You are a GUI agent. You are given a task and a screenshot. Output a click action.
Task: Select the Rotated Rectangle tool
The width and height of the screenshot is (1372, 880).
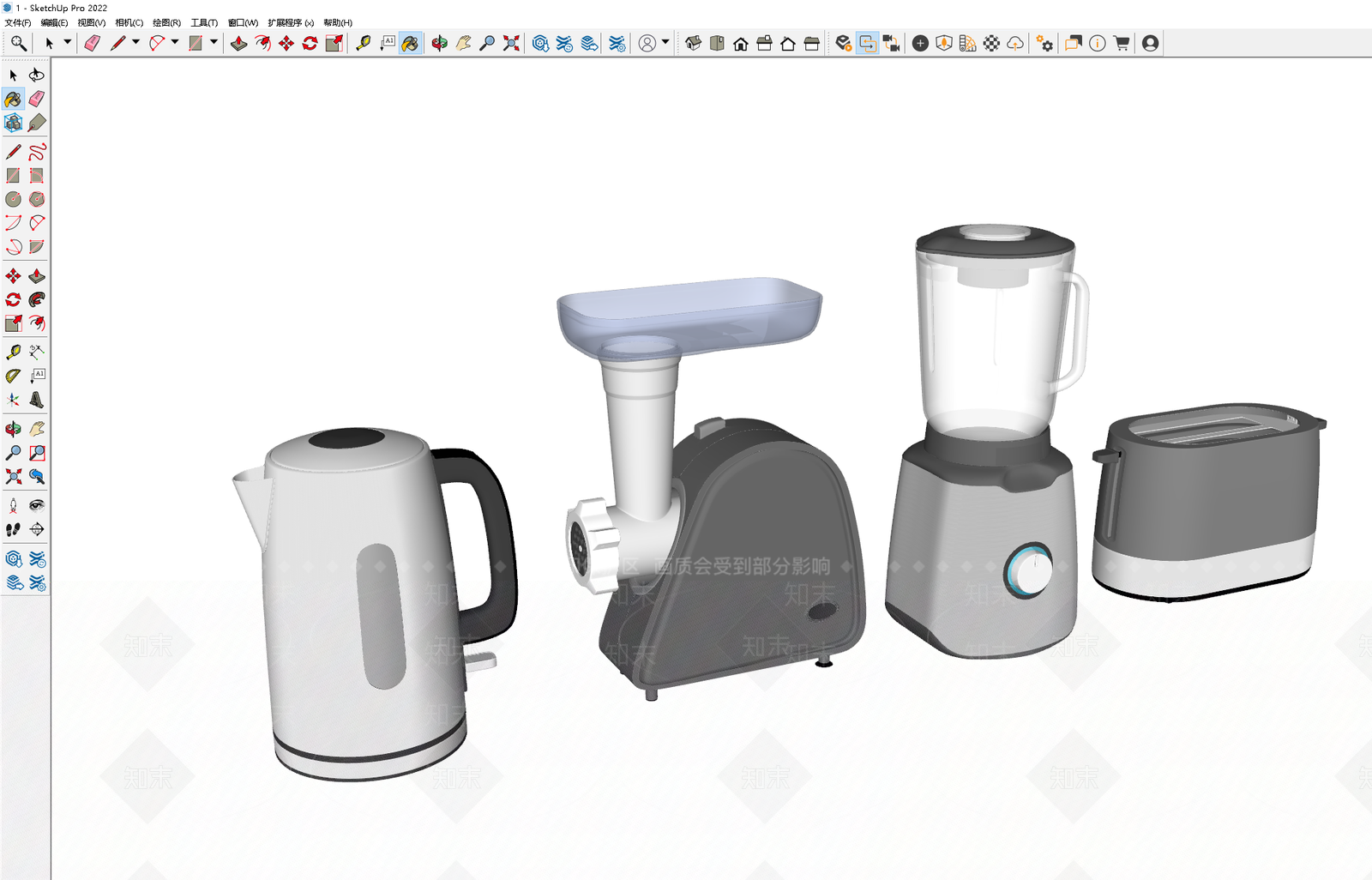tap(37, 176)
